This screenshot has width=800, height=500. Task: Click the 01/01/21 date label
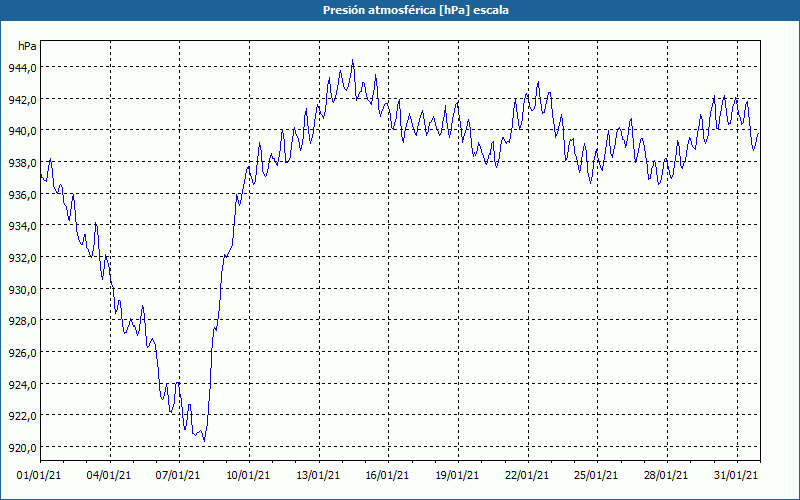click(x=39, y=475)
